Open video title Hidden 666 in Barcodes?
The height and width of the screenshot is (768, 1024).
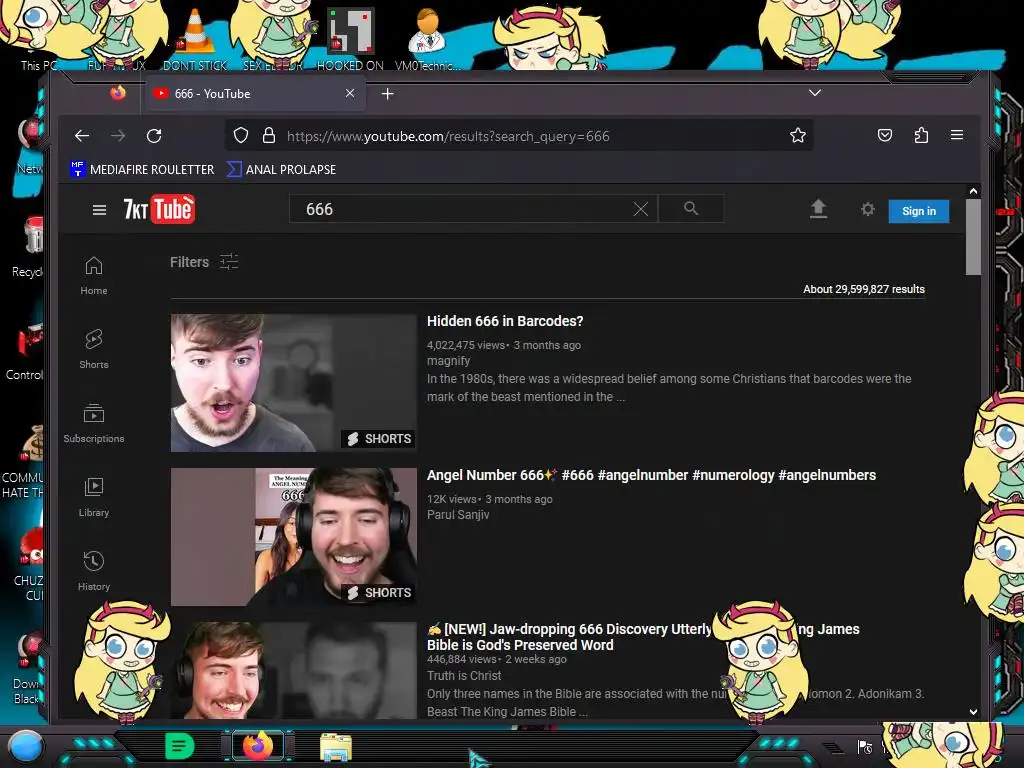(505, 321)
